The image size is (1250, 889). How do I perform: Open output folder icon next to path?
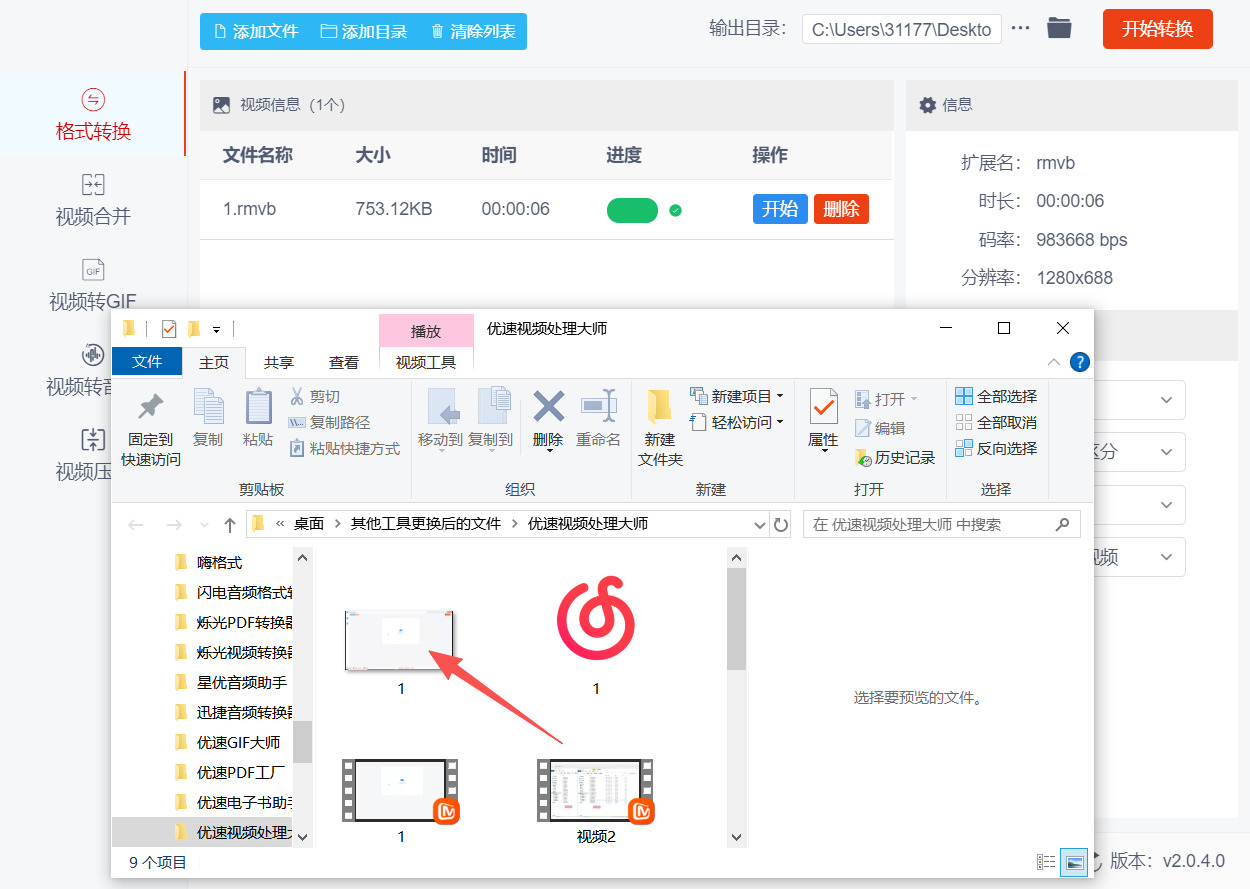[1059, 28]
